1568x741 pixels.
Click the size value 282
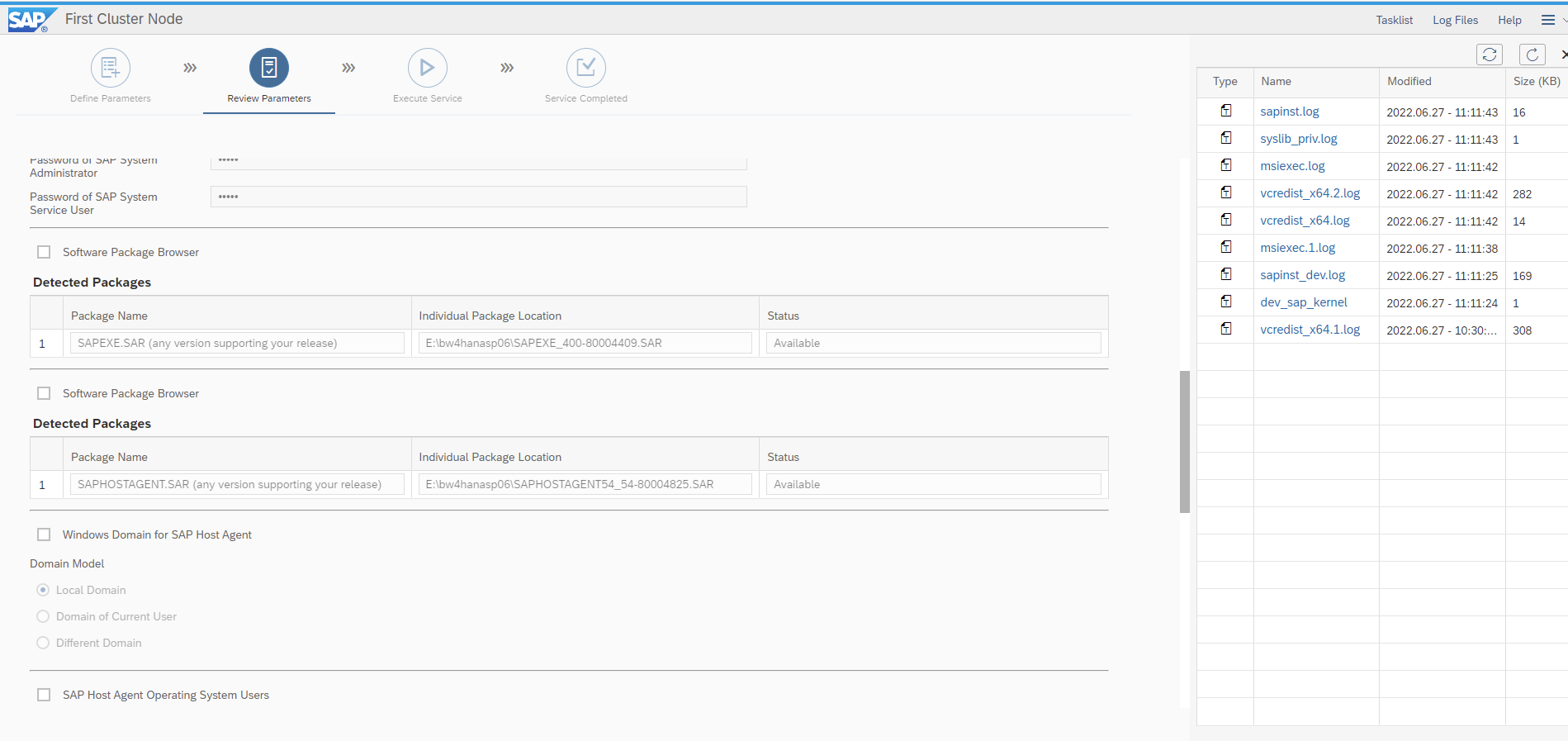click(1523, 194)
